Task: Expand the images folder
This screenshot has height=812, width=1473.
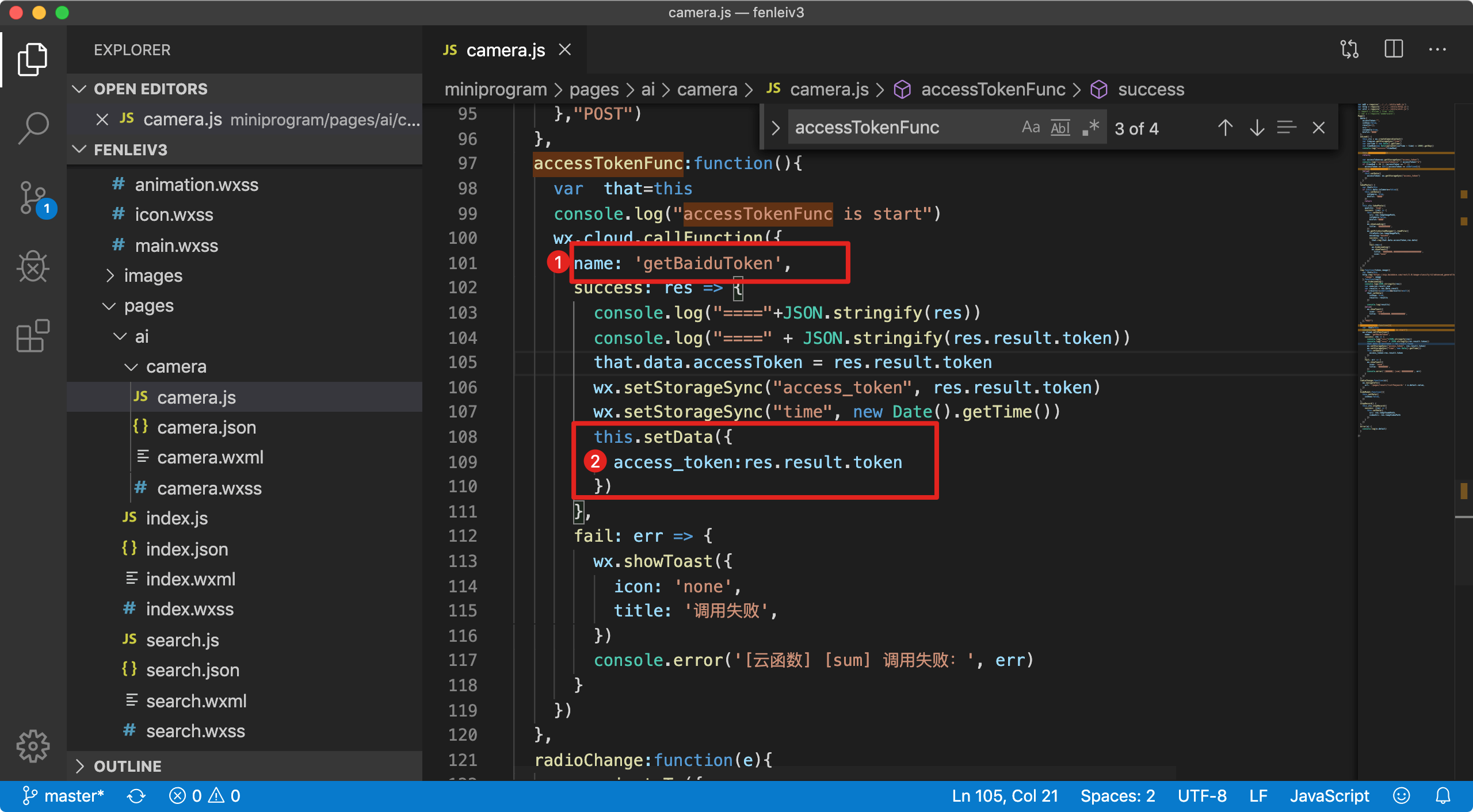Action: [153, 276]
